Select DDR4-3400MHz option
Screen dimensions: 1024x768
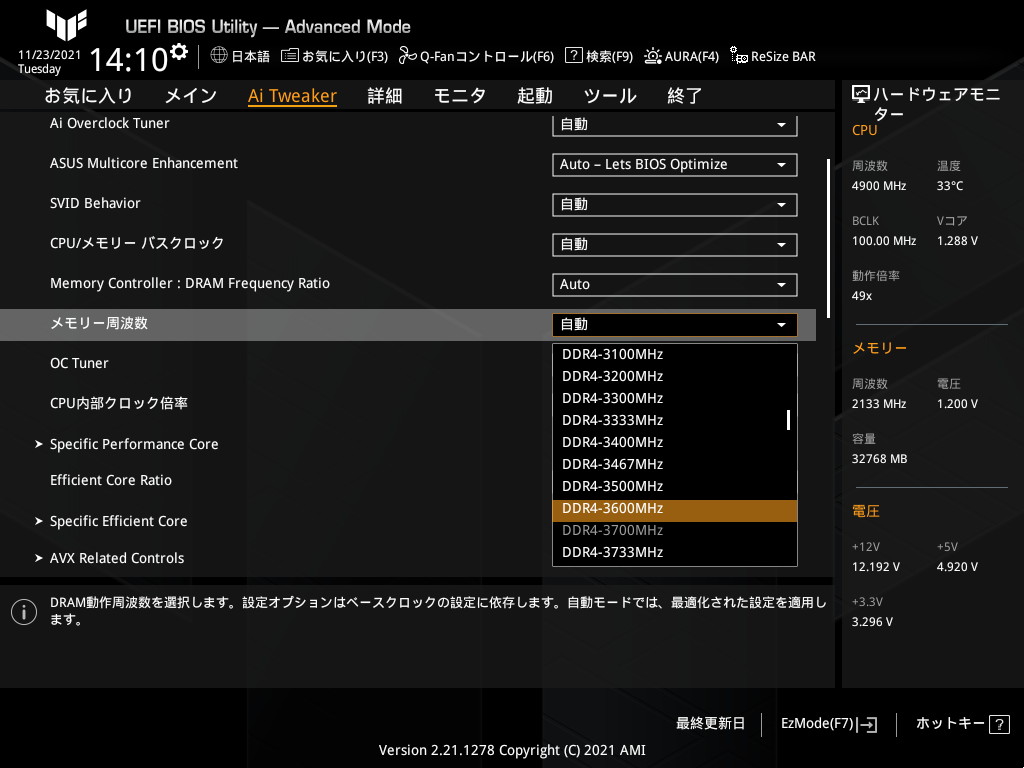coord(675,442)
